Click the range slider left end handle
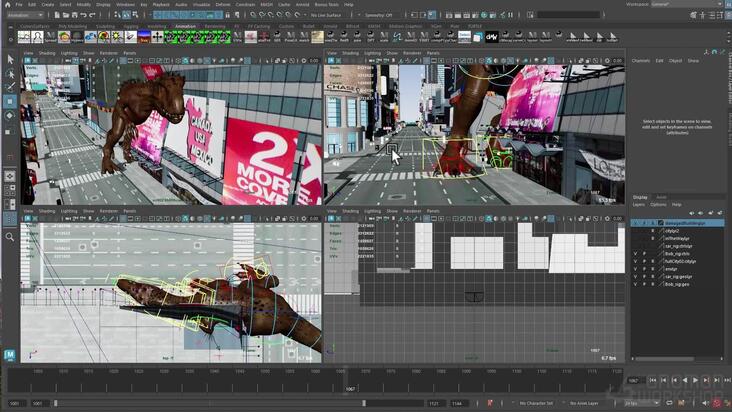732x412 pixels. tap(56, 403)
